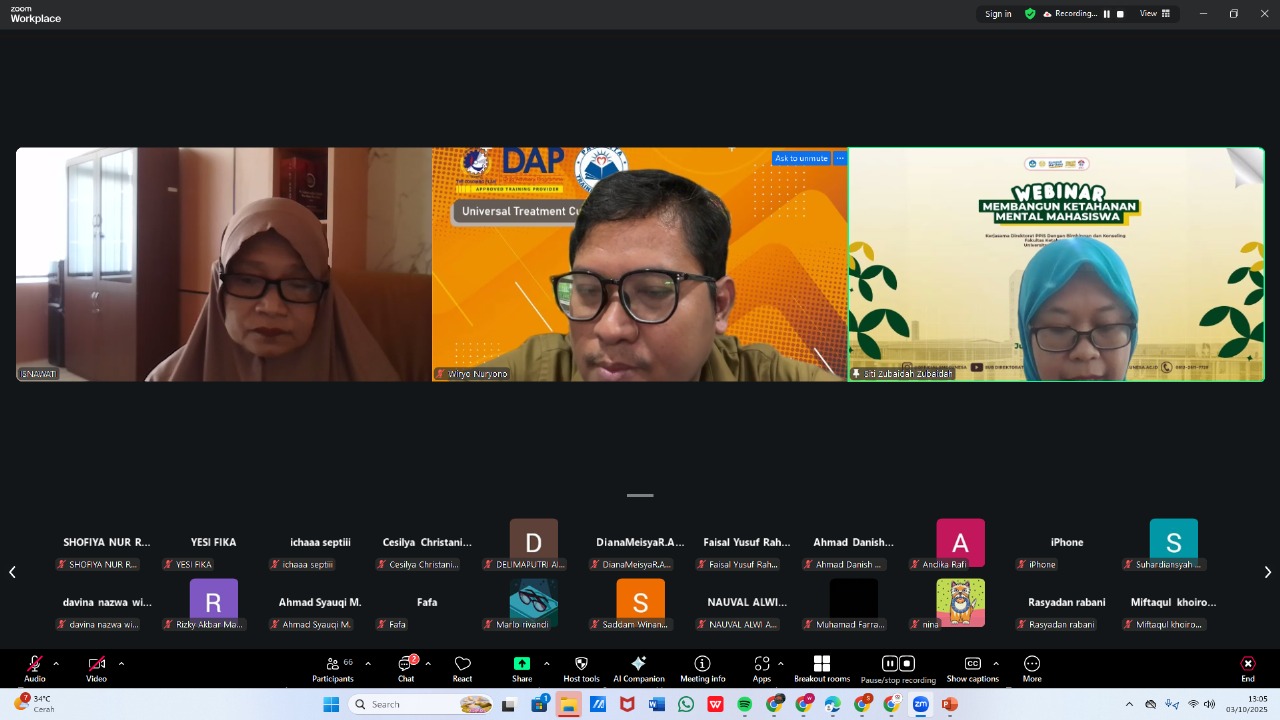1280x720 pixels.
Task: Expand Audio options arrow
Action: pos(56,663)
